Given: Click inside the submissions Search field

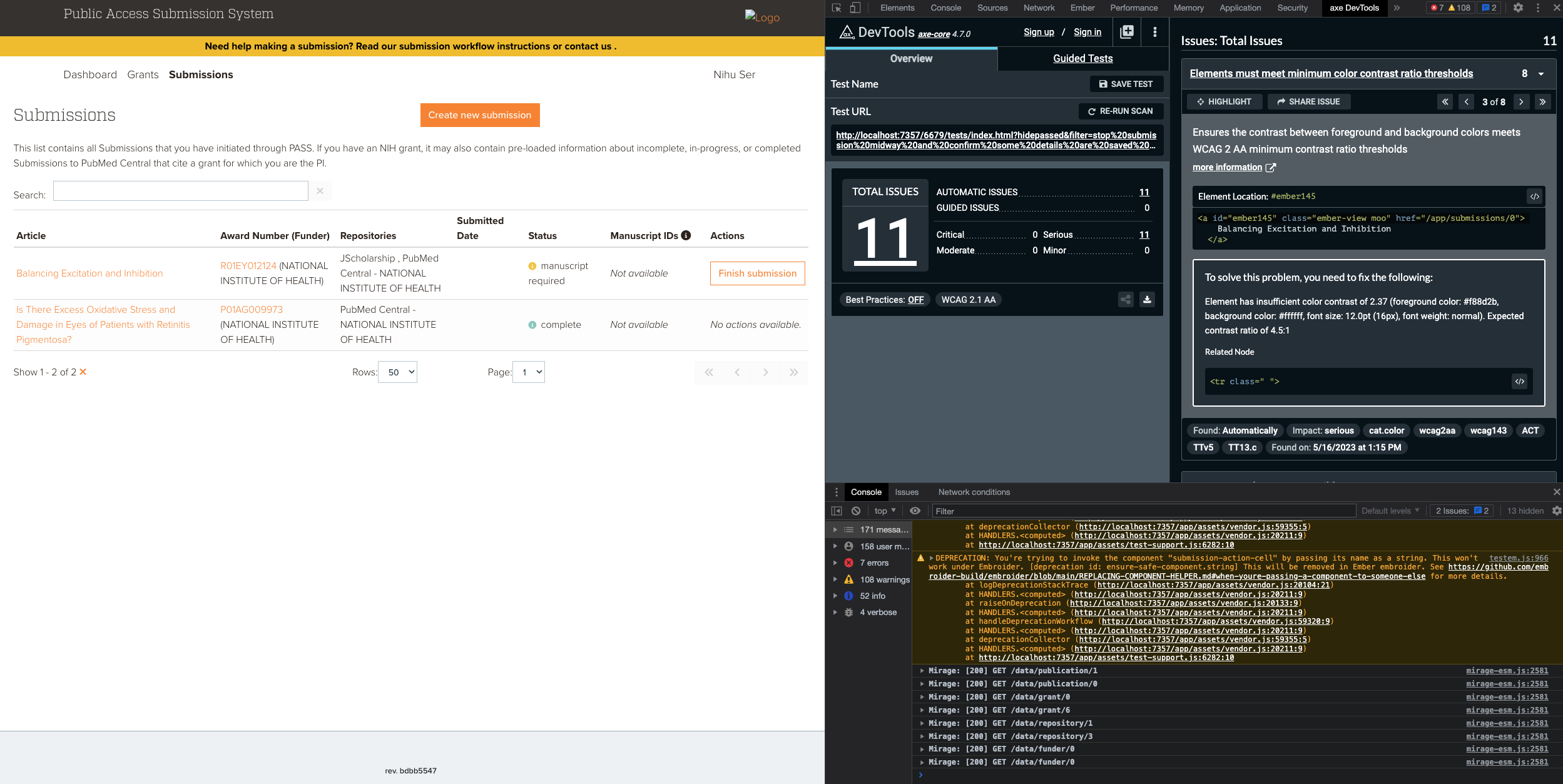Looking at the screenshot, I should (180, 191).
